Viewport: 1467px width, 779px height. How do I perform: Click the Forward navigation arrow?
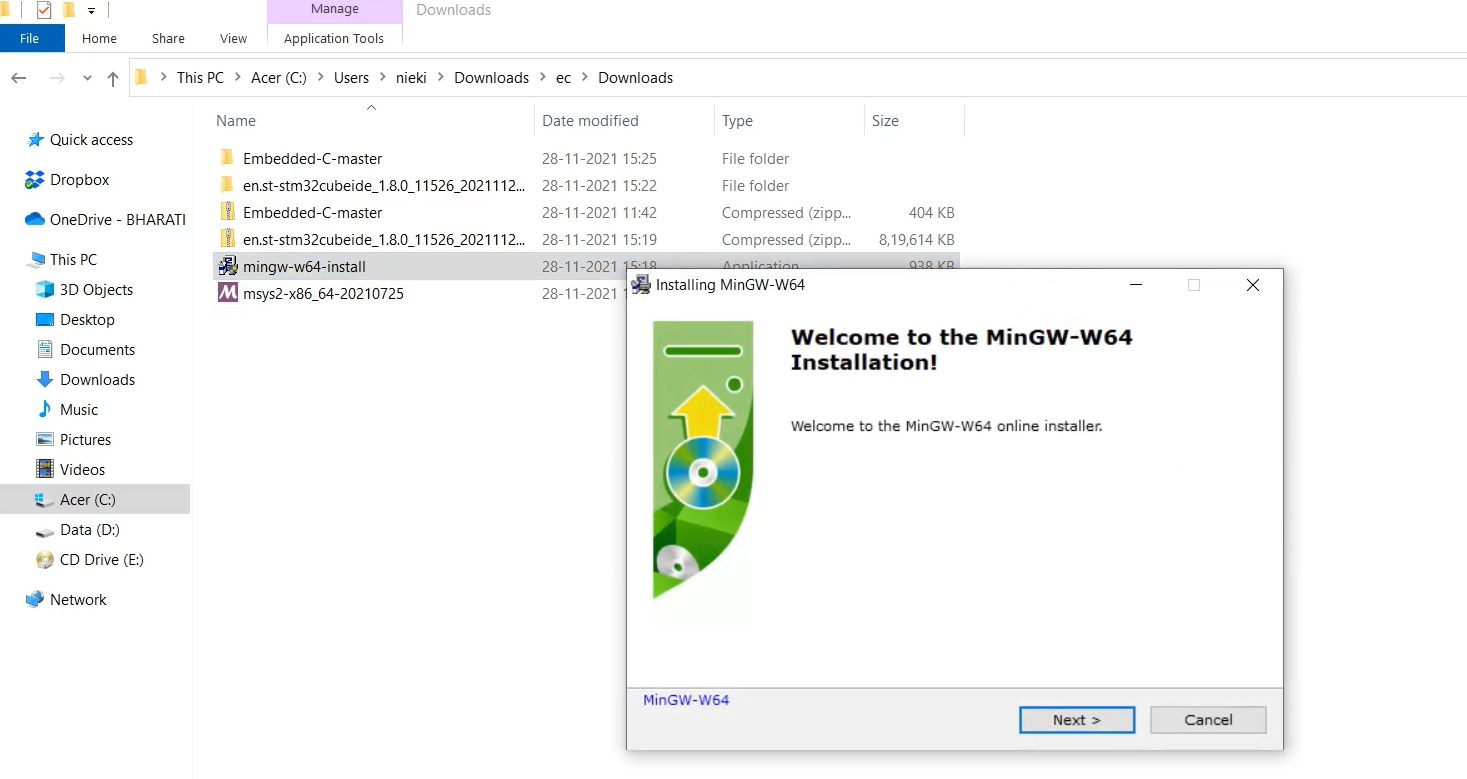(57, 78)
